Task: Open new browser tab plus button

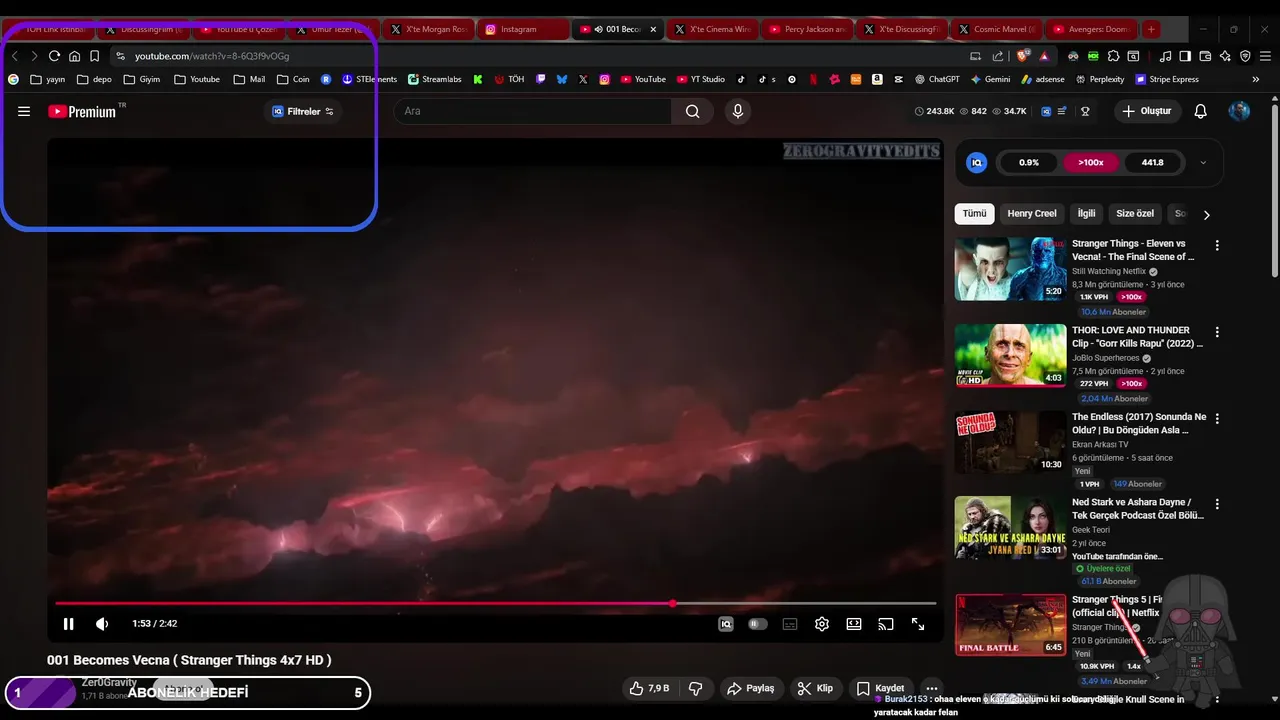Action: 1151,29
